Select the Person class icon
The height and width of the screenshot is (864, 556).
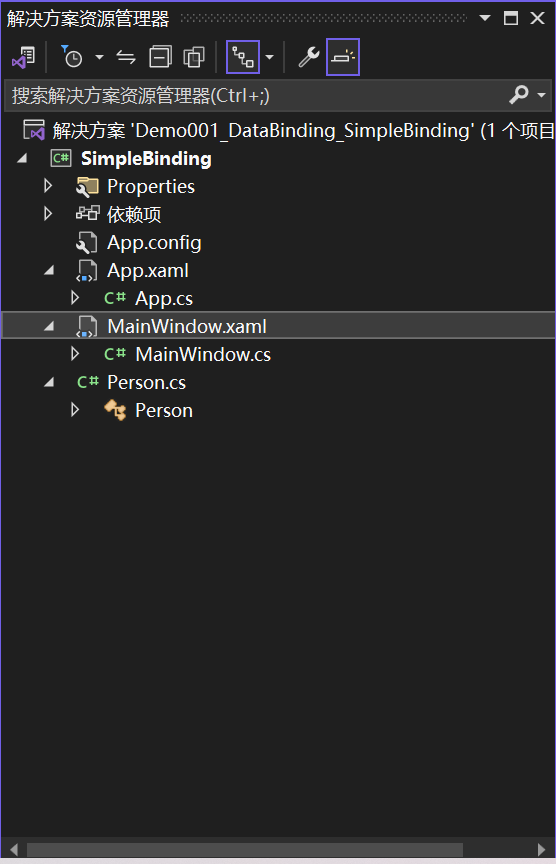tap(115, 411)
